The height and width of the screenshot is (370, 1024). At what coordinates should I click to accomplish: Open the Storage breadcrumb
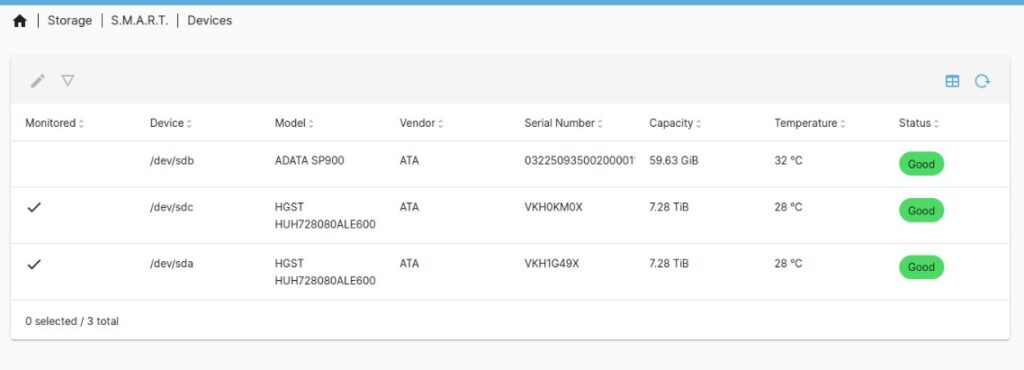click(x=69, y=20)
